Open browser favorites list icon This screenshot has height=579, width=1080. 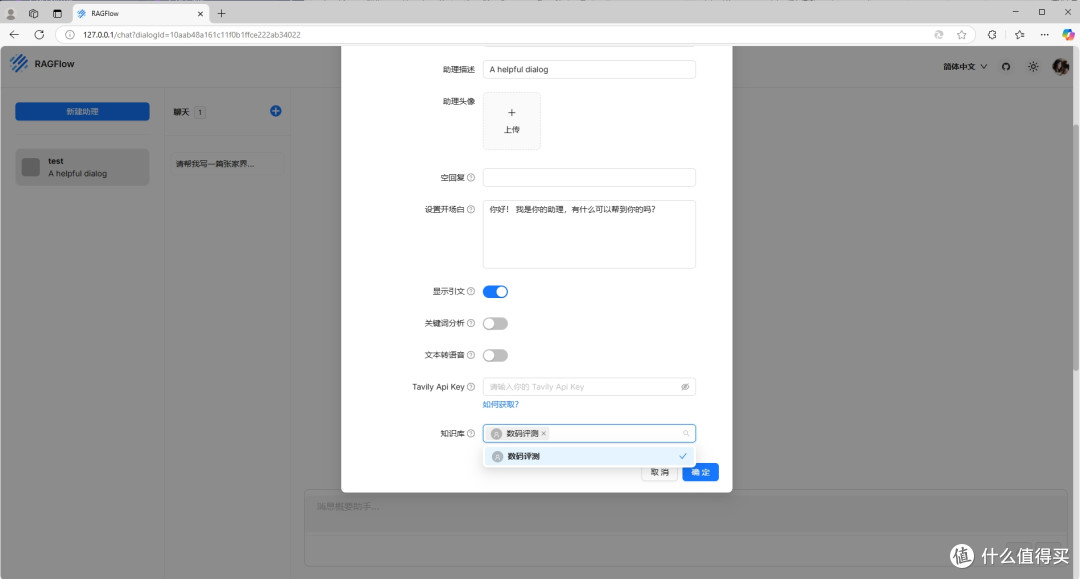pyautogui.click(x=1019, y=34)
